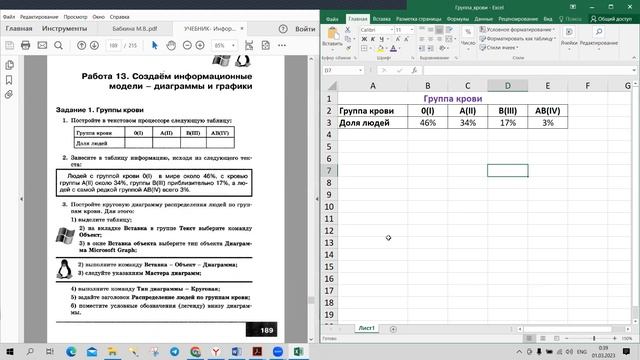Go to previous page in the PDF
Screen dimensions: 640x360
pos(82,45)
